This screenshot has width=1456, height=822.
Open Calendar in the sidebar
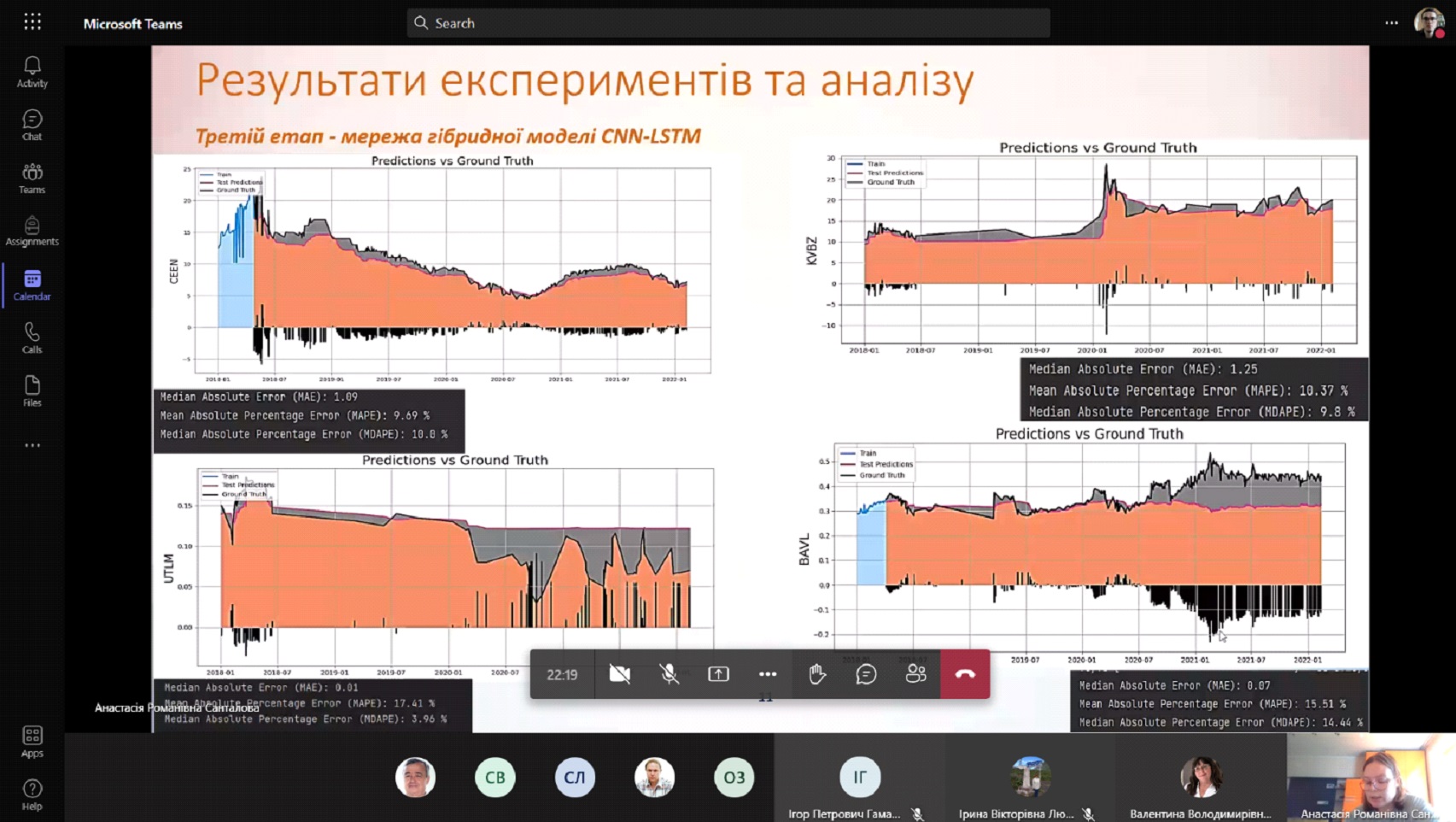(x=32, y=285)
